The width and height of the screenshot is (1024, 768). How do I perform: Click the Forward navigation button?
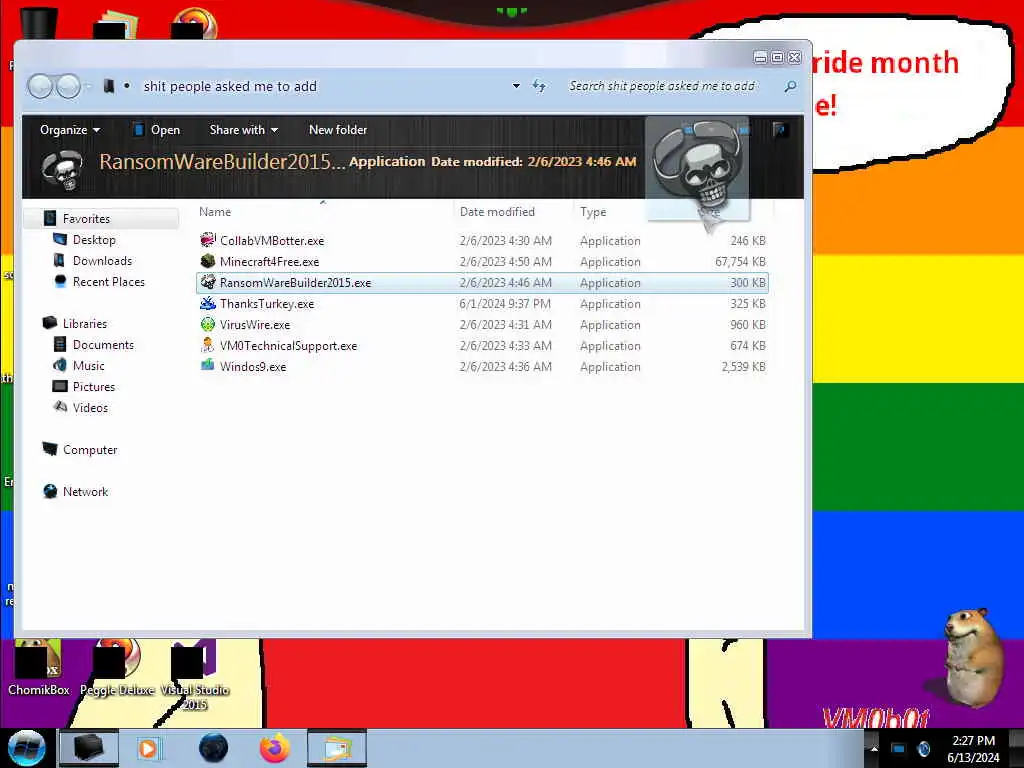(x=68, y=86)
